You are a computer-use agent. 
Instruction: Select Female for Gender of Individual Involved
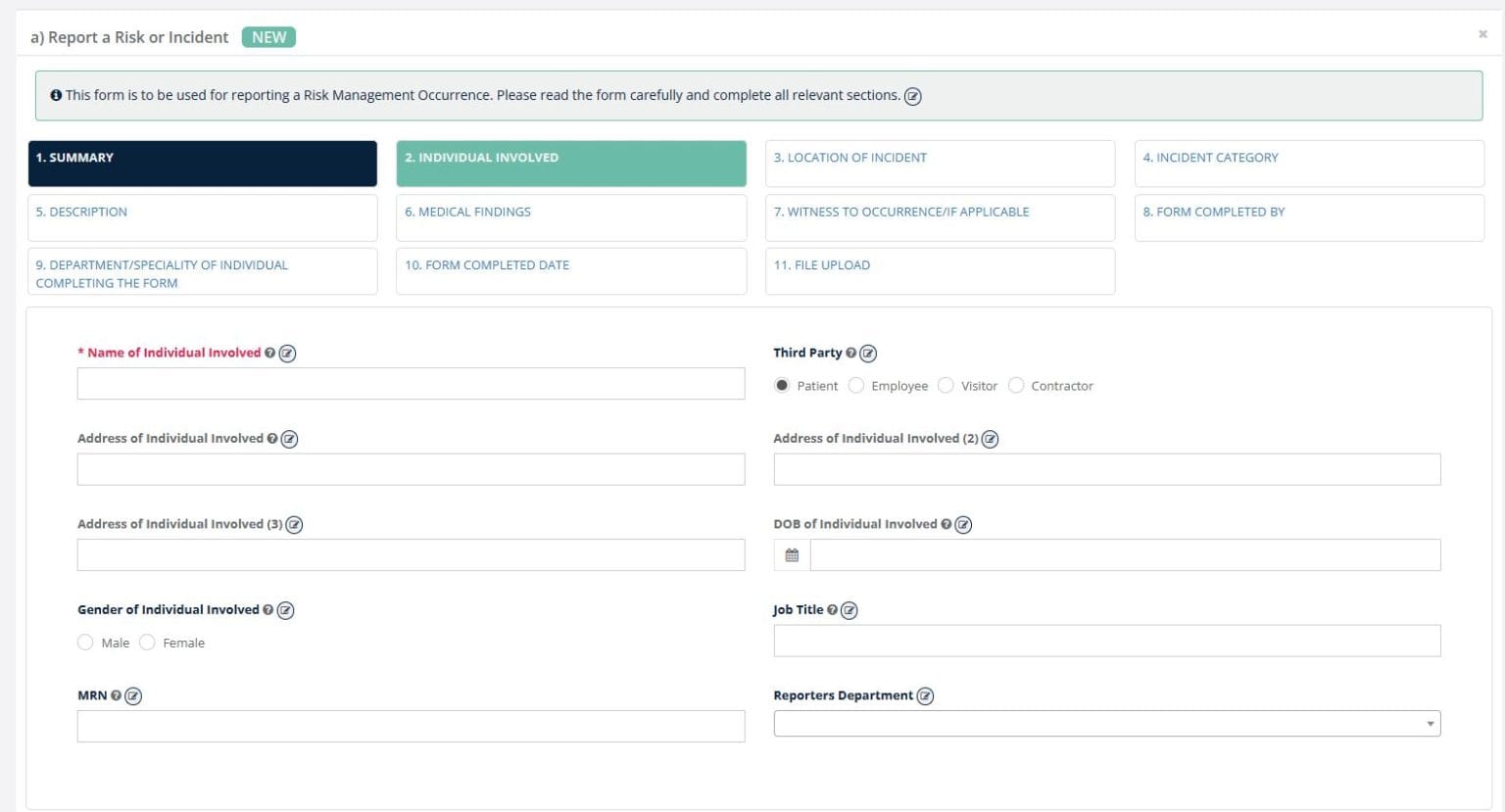click(x=147, y=642)
